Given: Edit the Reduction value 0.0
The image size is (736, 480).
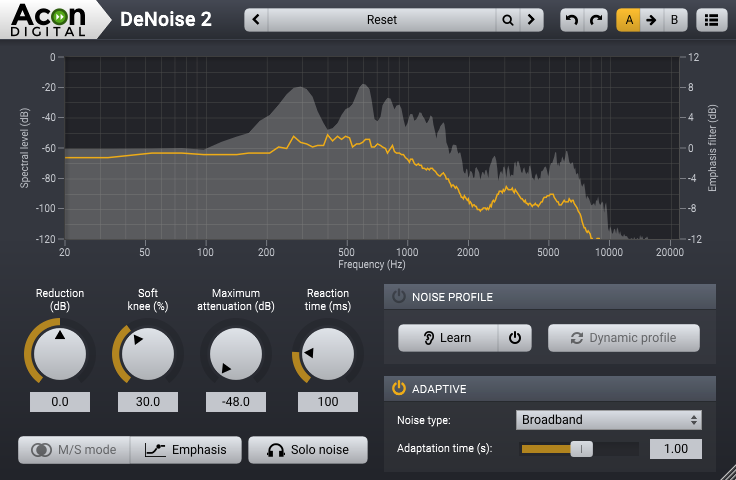Looking at the screenshot, I should tap(60, 402).
